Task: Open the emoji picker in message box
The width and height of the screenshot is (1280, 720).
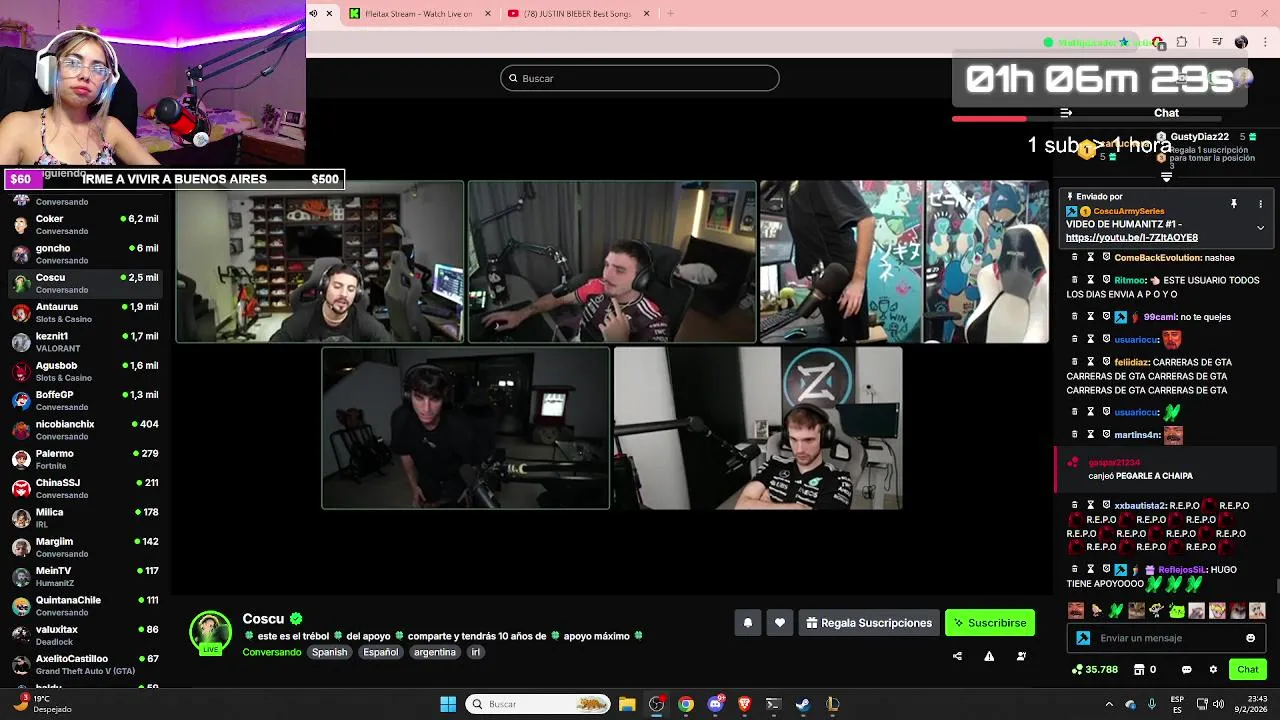Action: 1250,638
